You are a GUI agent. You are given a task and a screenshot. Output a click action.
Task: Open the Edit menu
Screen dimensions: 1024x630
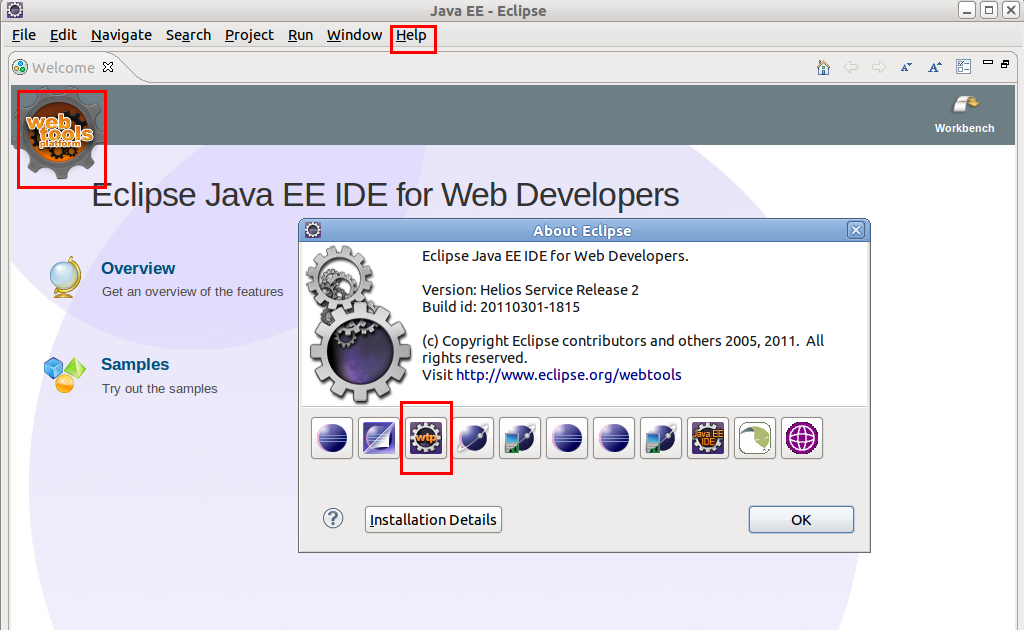pos(63,35)
